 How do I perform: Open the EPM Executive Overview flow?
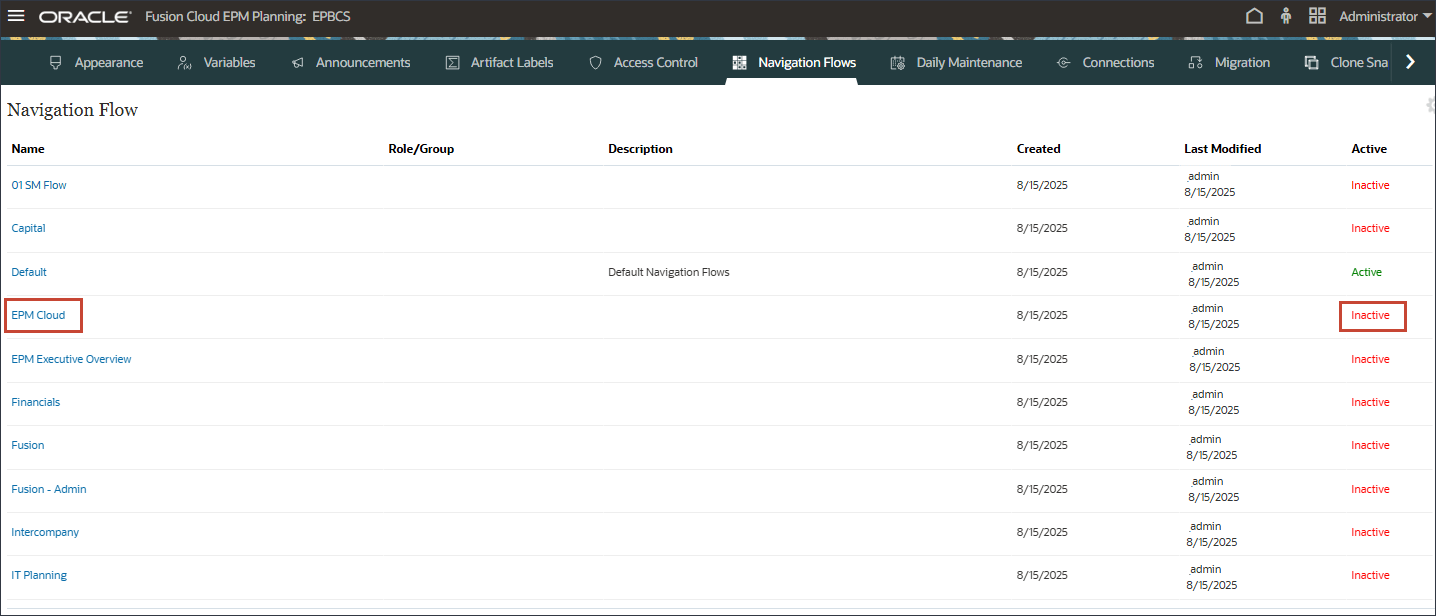[71, 359]
